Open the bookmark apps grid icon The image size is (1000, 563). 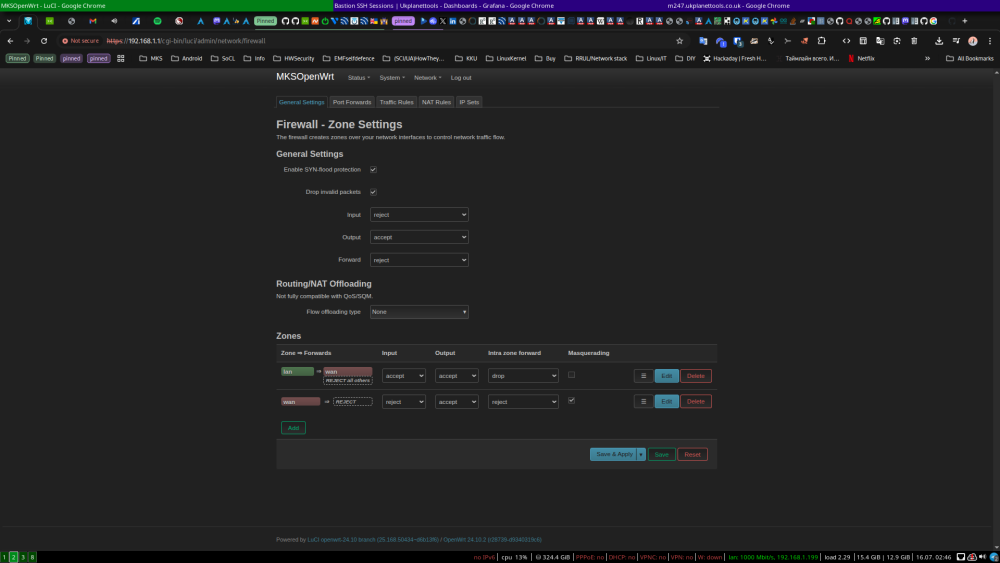[121, 59]
